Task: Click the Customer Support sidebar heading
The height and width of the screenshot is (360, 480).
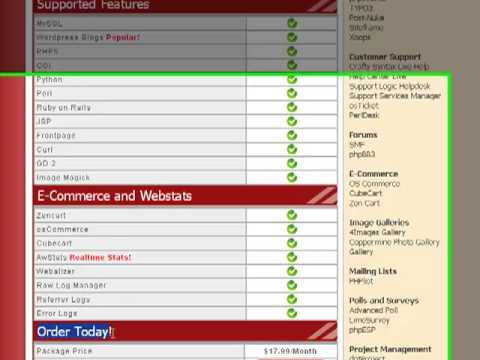Action: click(385, 57)
